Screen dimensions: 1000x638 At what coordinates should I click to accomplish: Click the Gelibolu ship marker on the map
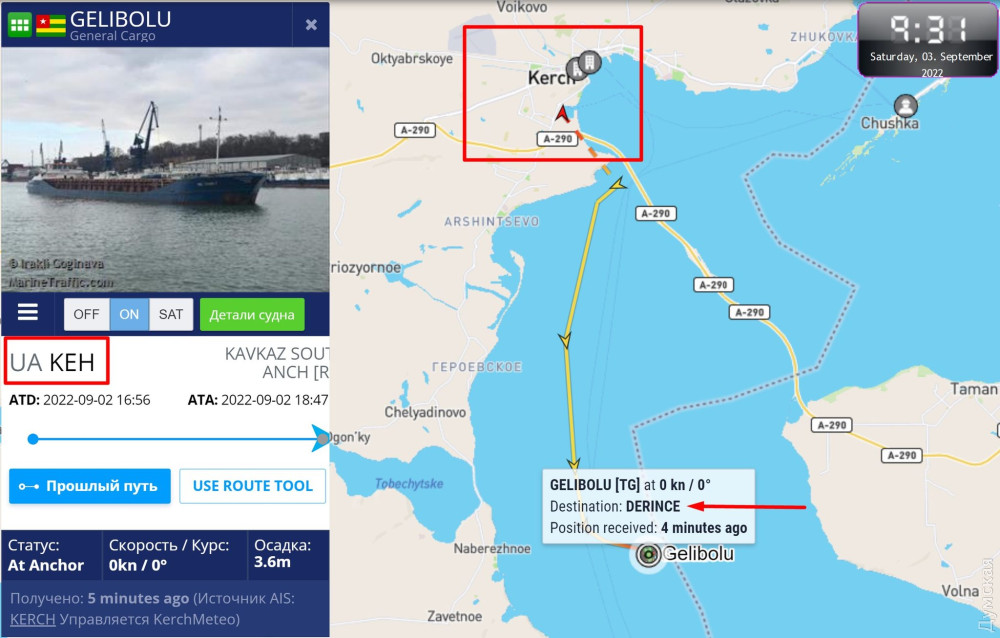tap(648, 554)
